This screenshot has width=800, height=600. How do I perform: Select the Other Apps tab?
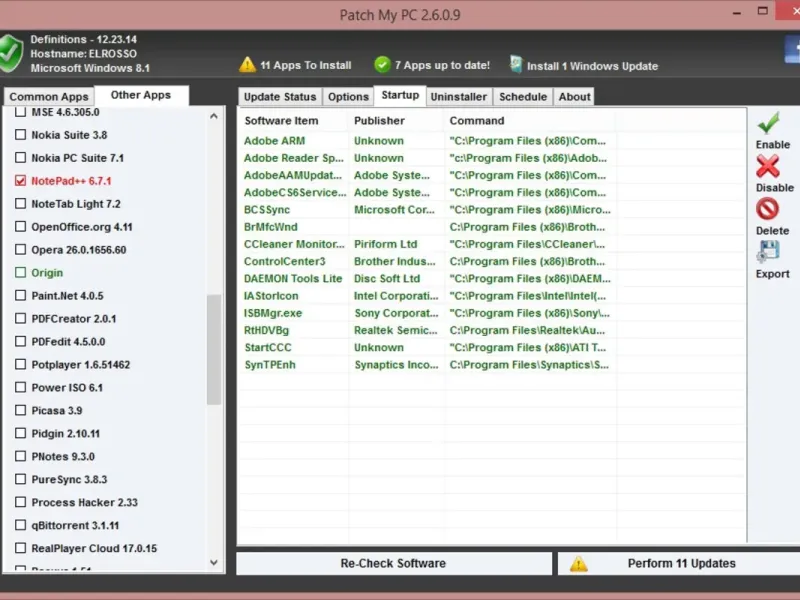pos(141,95)
